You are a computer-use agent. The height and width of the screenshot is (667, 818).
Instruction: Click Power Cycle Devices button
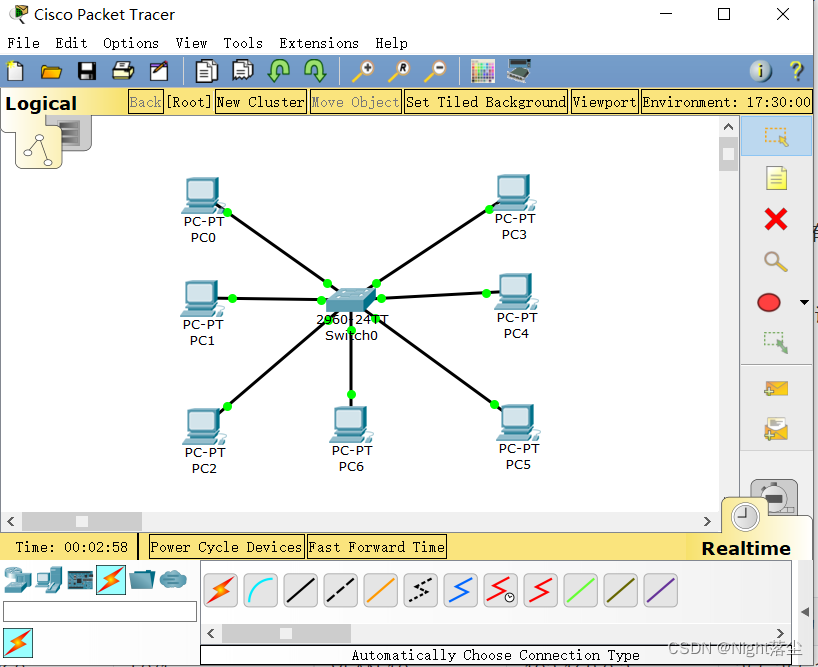click(226, 547)
